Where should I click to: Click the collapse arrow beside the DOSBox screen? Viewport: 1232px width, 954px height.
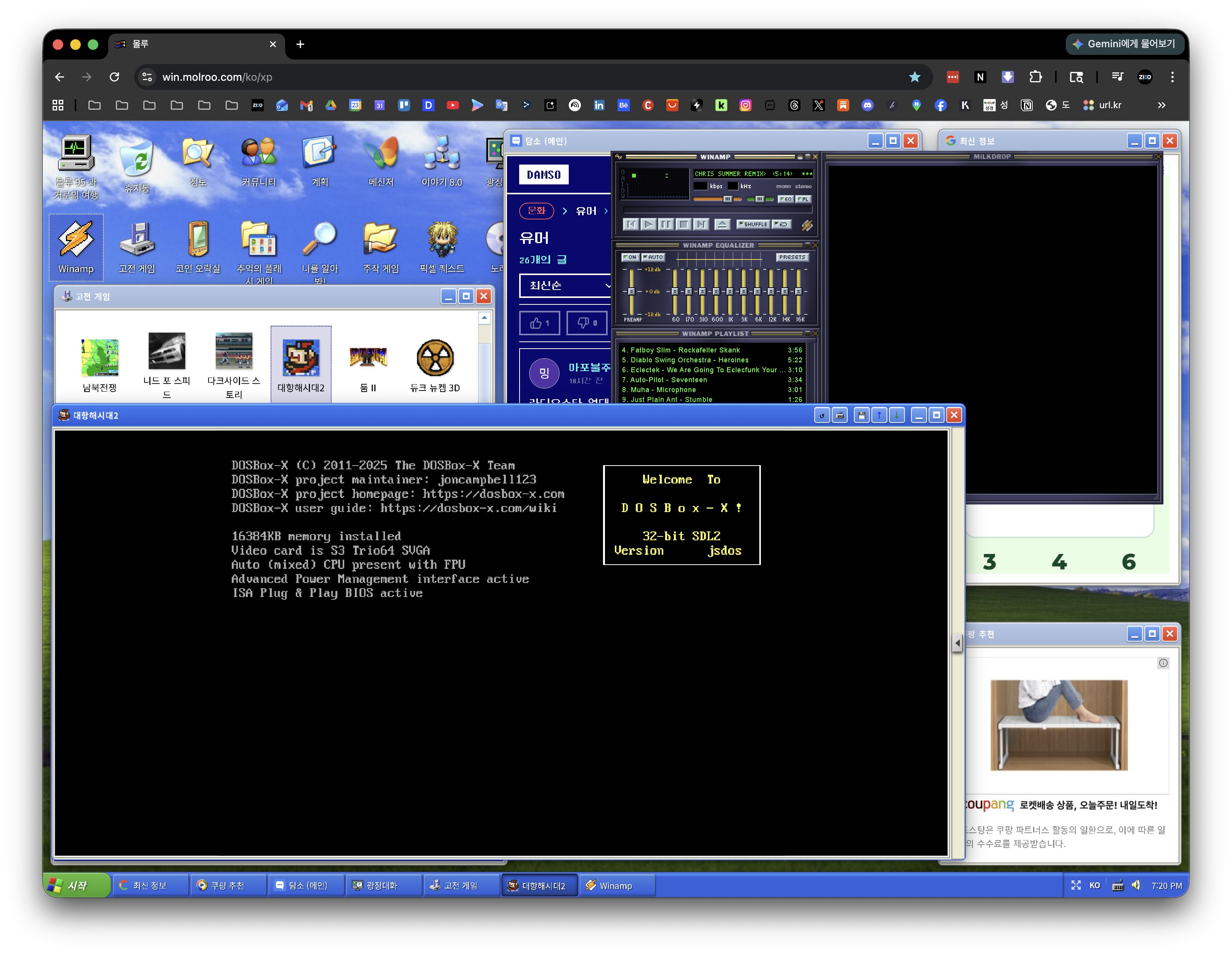[x=957, y=643]
